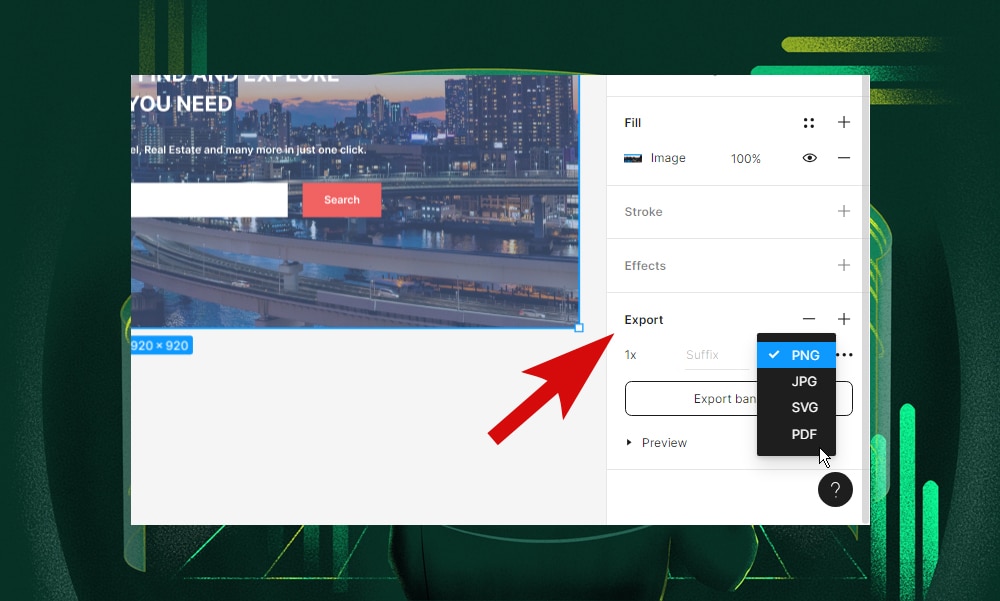
Task: Open fill styles with the four-dot icon
Action: (808, 123)
